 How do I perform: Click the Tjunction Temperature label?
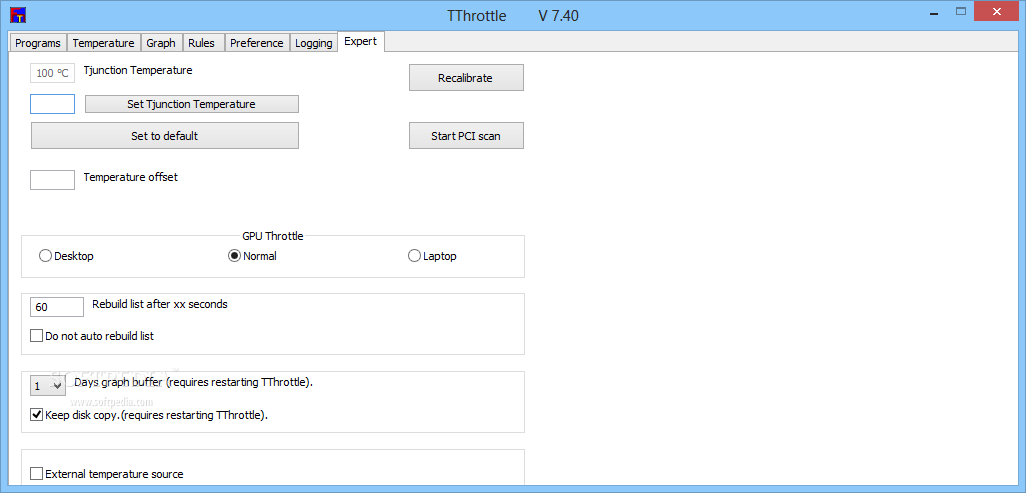(x=138, y=70)
